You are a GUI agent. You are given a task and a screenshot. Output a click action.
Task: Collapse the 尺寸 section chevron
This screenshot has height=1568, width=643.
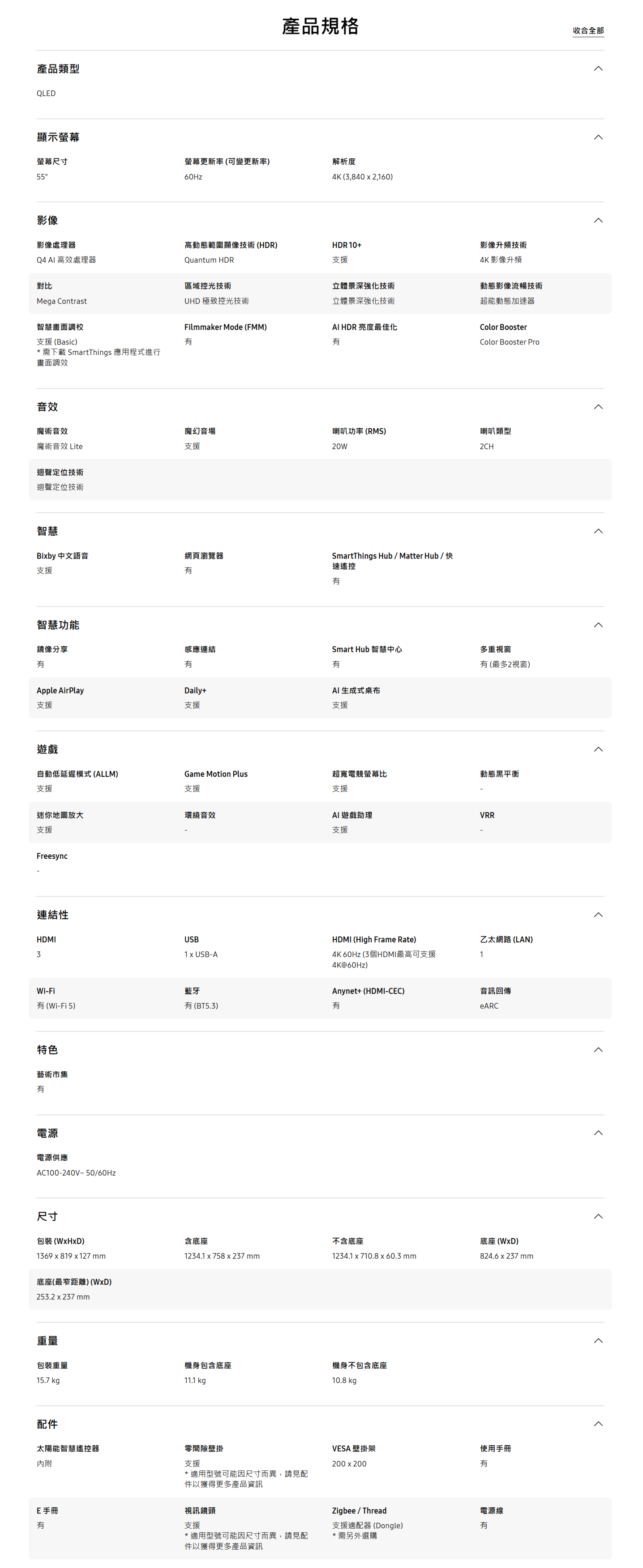tap(598, 1216)
